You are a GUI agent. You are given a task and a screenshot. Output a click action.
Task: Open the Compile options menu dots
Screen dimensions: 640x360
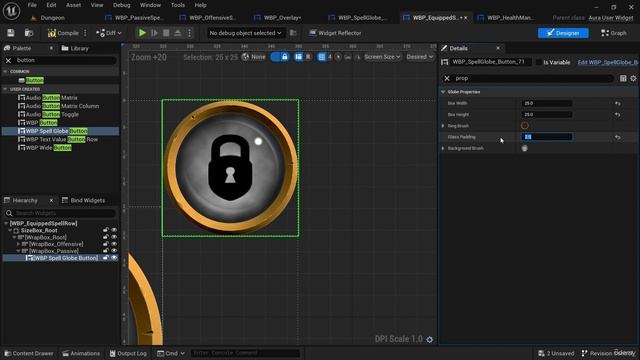point(85,33)
